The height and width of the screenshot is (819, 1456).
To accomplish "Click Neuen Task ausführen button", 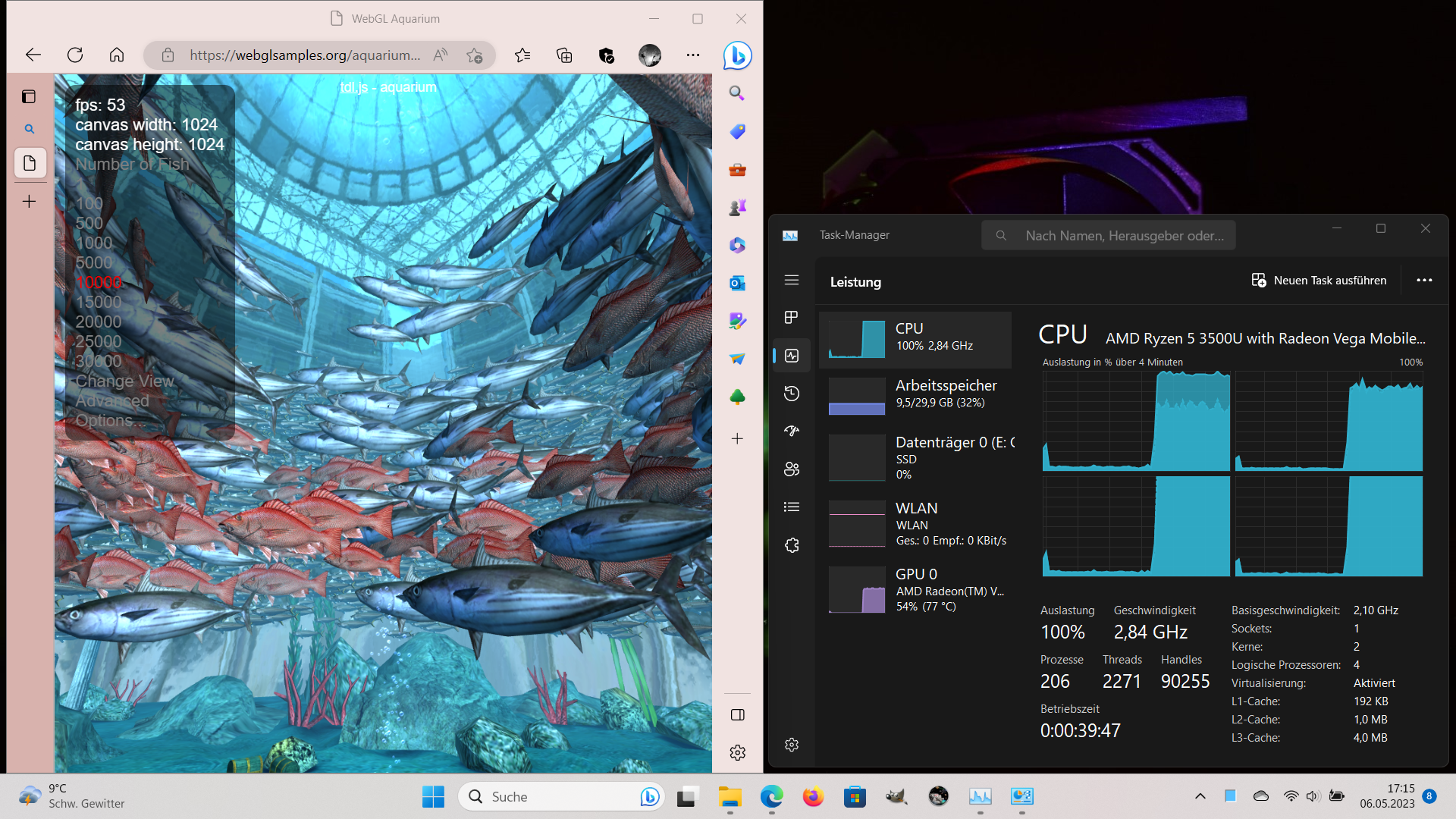I will [1319, 280].
